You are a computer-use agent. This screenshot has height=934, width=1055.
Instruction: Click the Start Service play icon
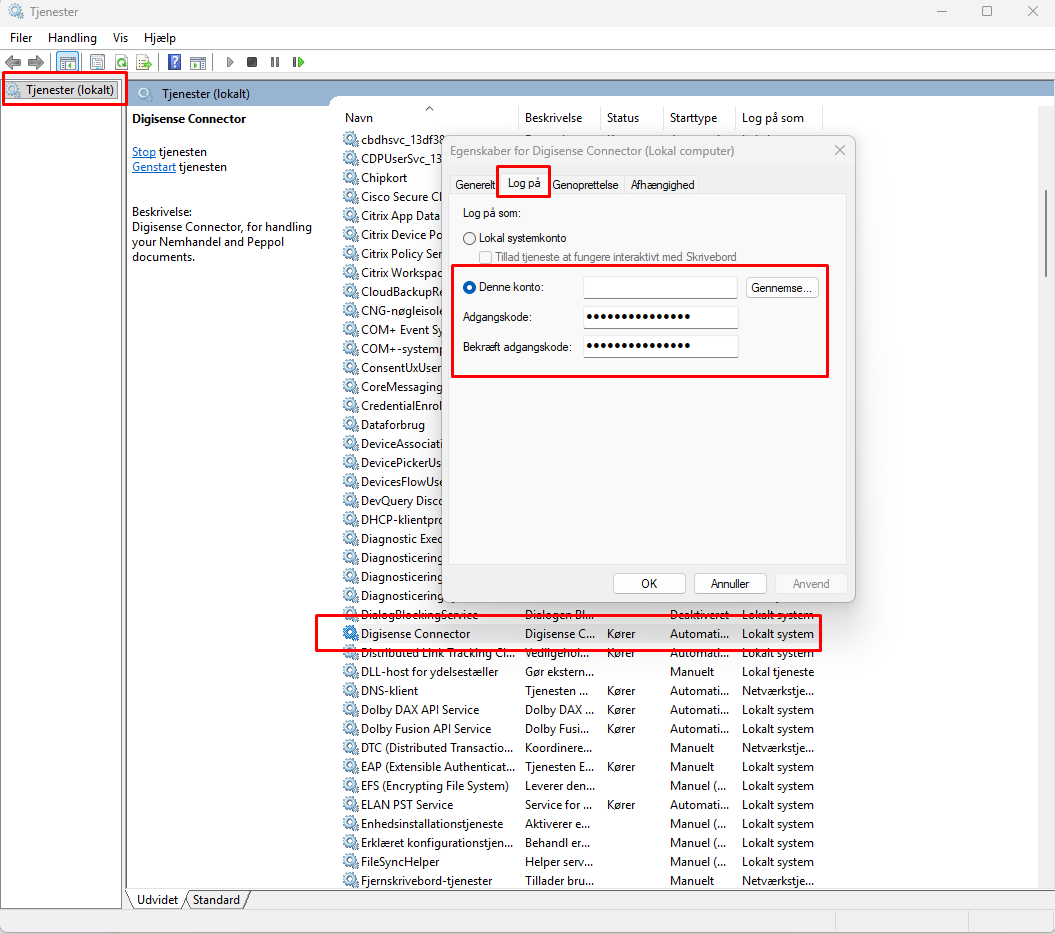pos(230,63)
